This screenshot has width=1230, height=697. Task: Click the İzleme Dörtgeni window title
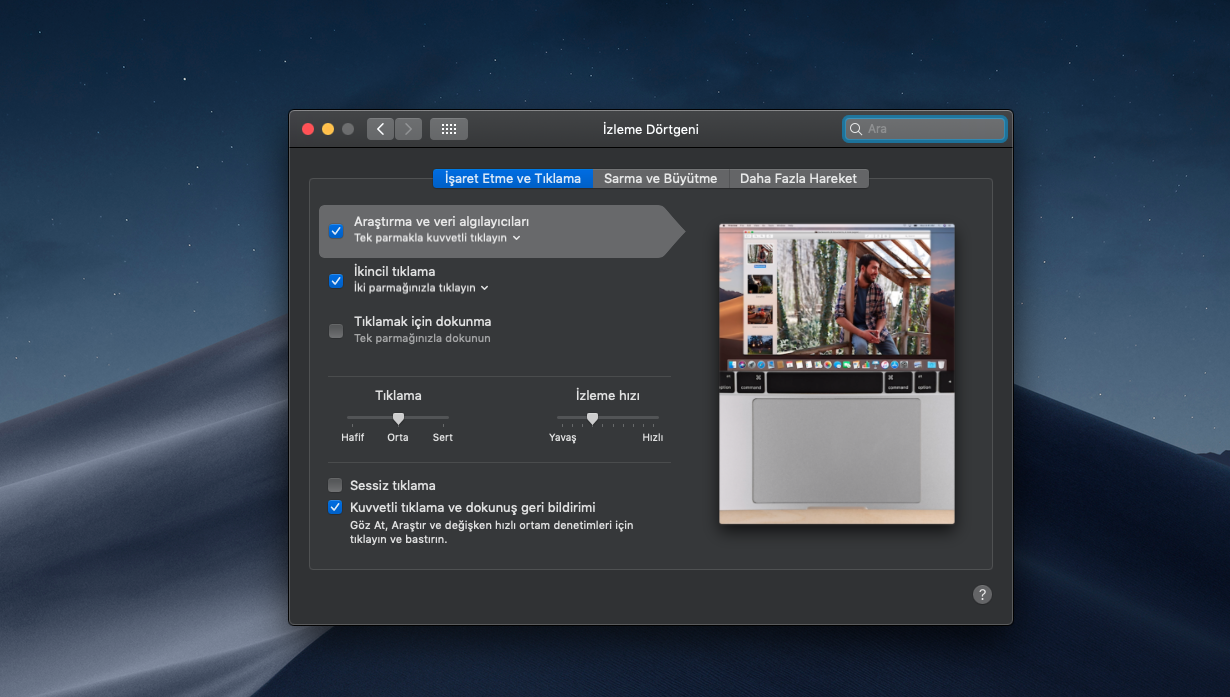point(651,129)
